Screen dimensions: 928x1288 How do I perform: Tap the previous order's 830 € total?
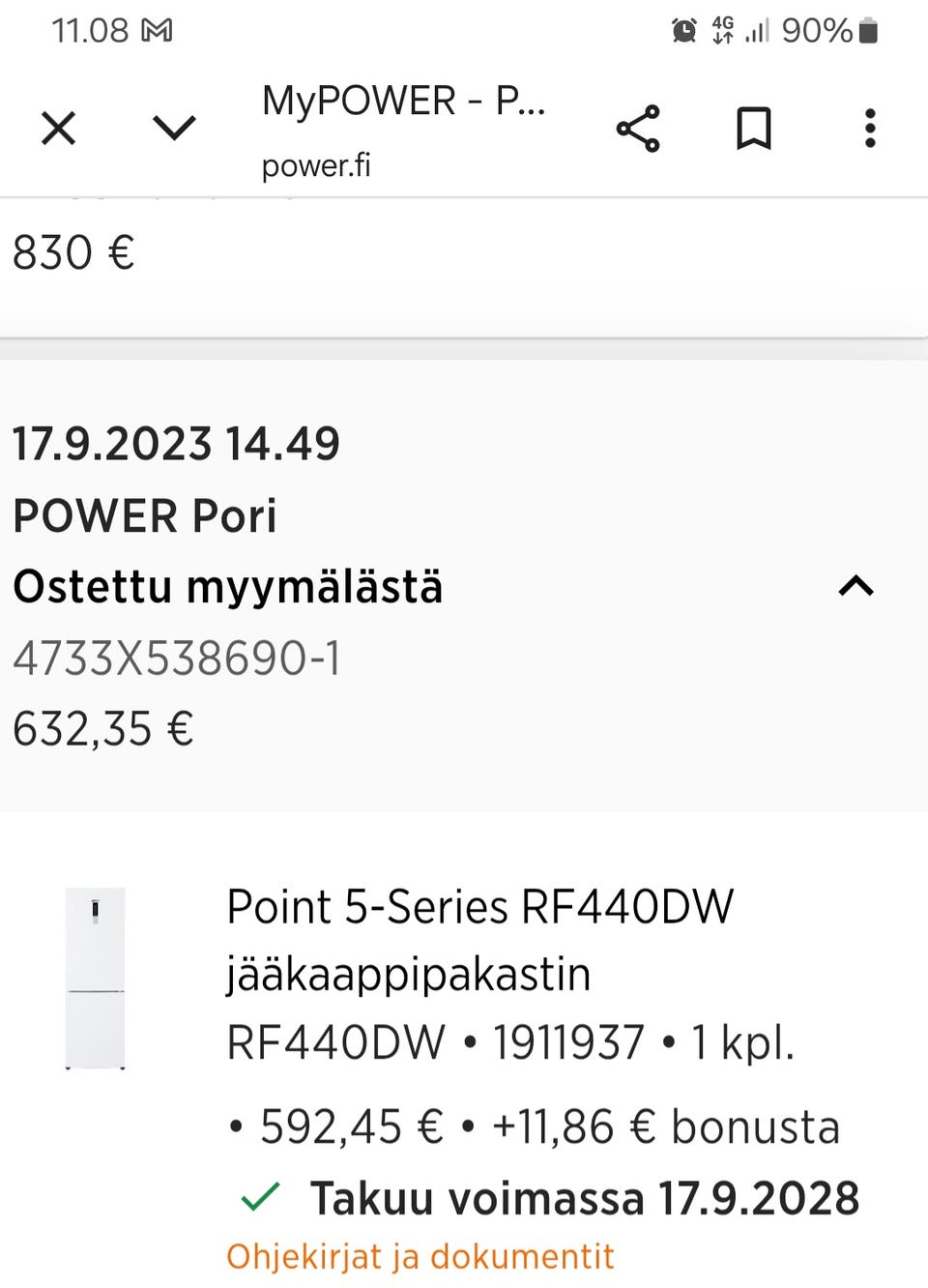(73, 253)
